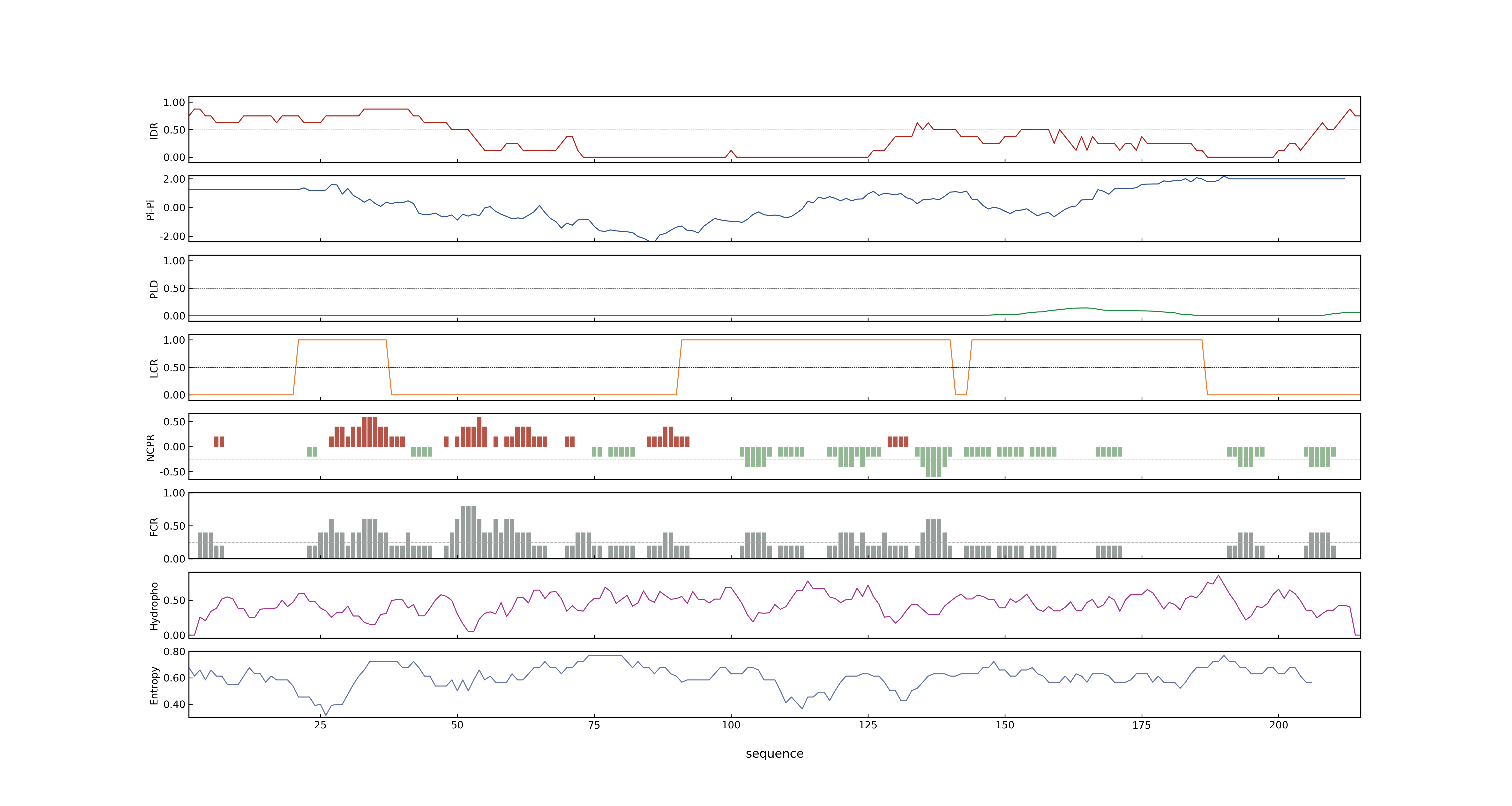Click the "1.00" tick of the PLD panel

(174, 261)
